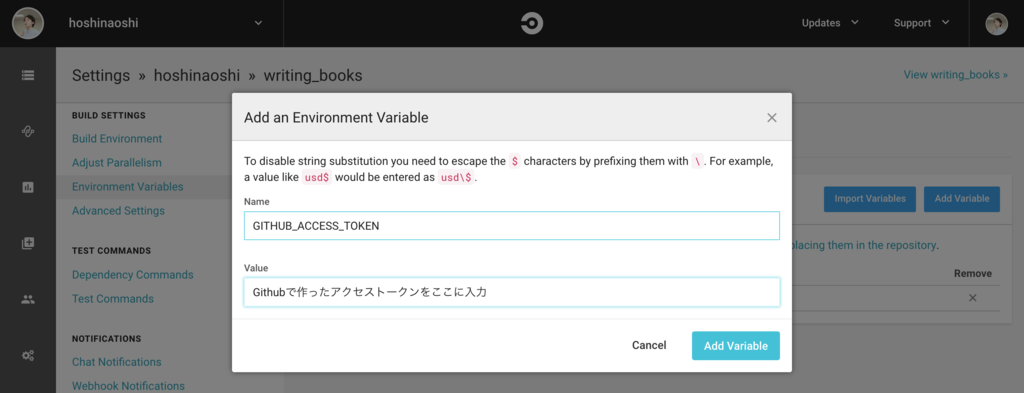Focus the Name field with GITHUB_ACCESS_TOKEN
The width and height of the screenshot is (1024, 393).
(x=512, y=226)
